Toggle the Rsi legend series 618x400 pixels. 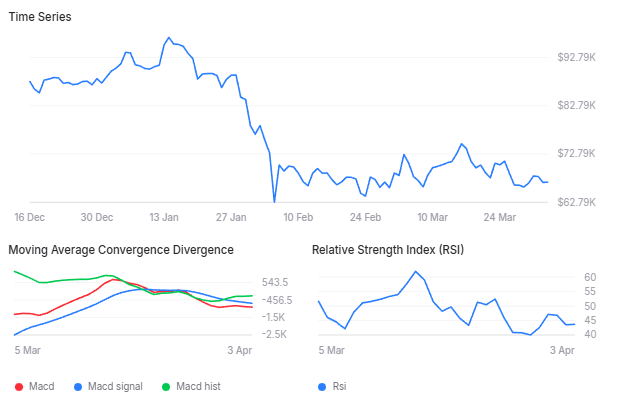(336, 386)
